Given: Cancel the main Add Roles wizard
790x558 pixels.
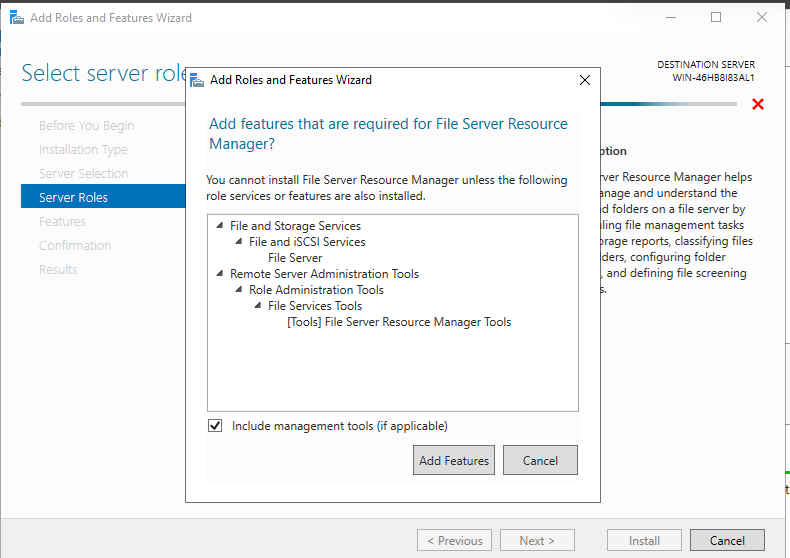Looking at the screenshot, I should point(727,540).
